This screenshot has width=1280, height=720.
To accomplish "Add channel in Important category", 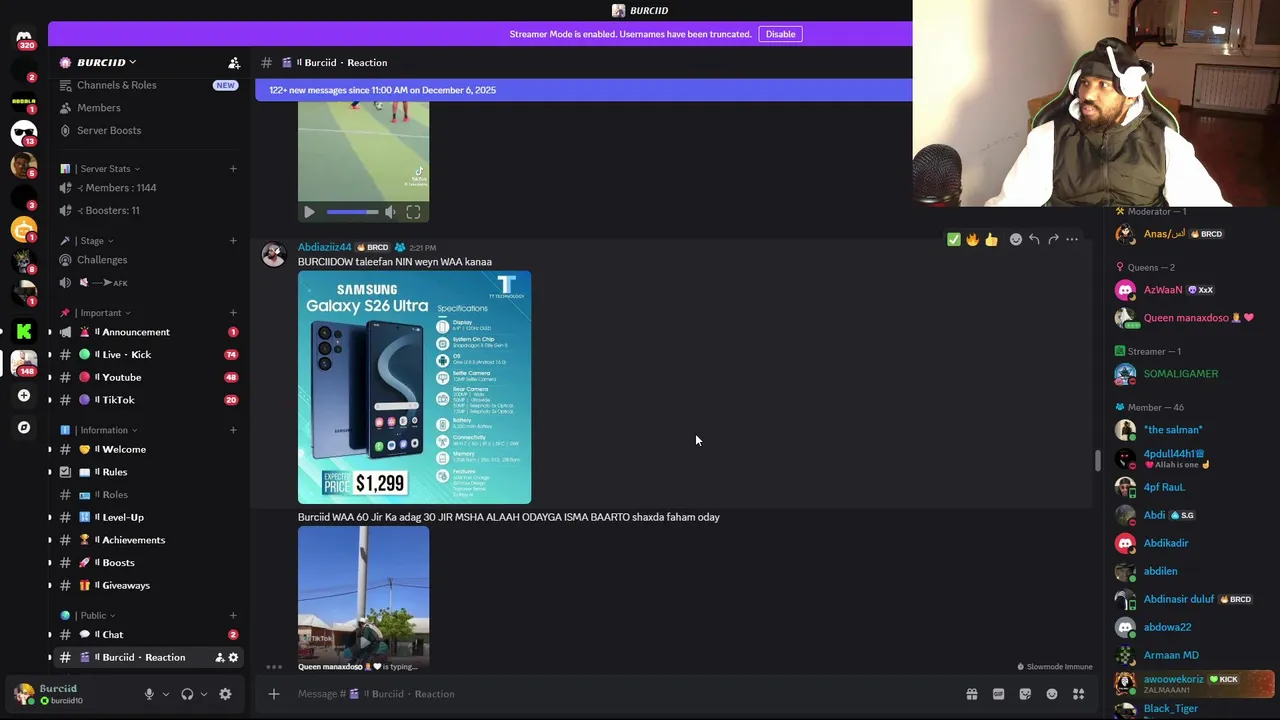I will 233,313.
